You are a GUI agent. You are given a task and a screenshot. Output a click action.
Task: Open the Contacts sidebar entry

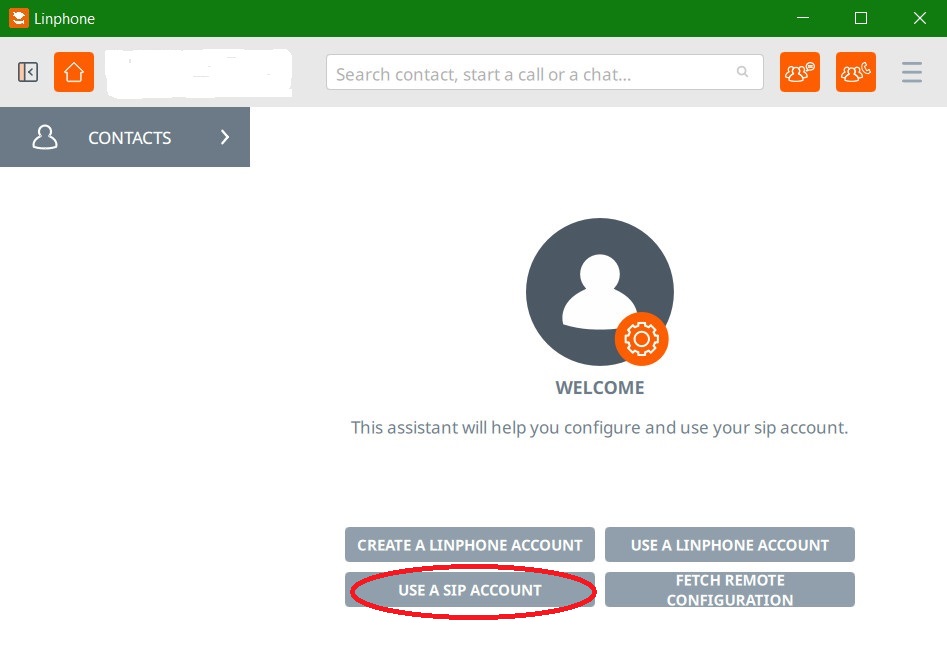tap(125, 137)
